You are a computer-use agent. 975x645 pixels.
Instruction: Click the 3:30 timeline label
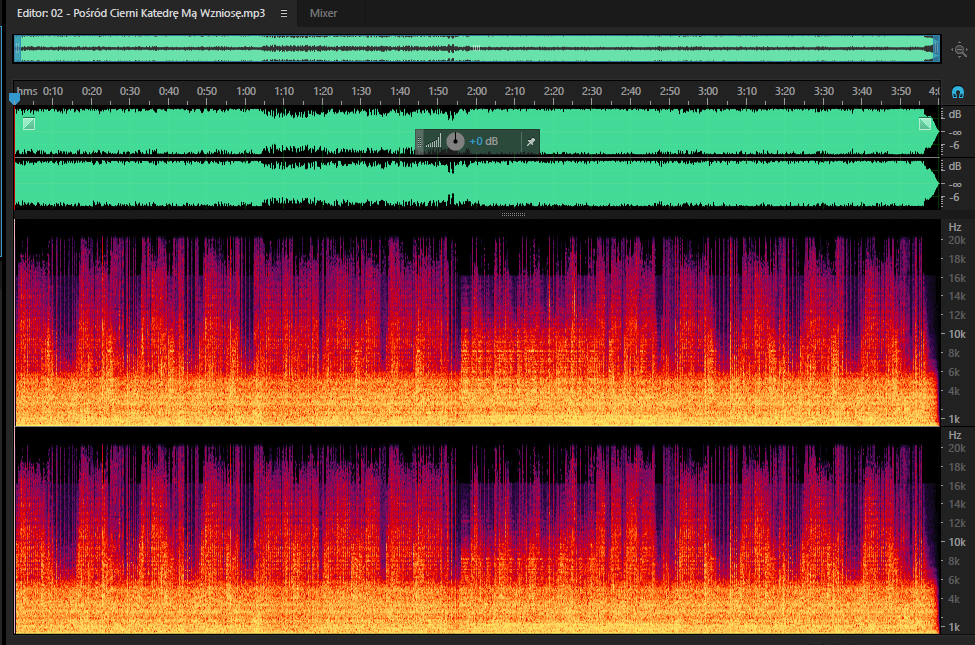824,91
